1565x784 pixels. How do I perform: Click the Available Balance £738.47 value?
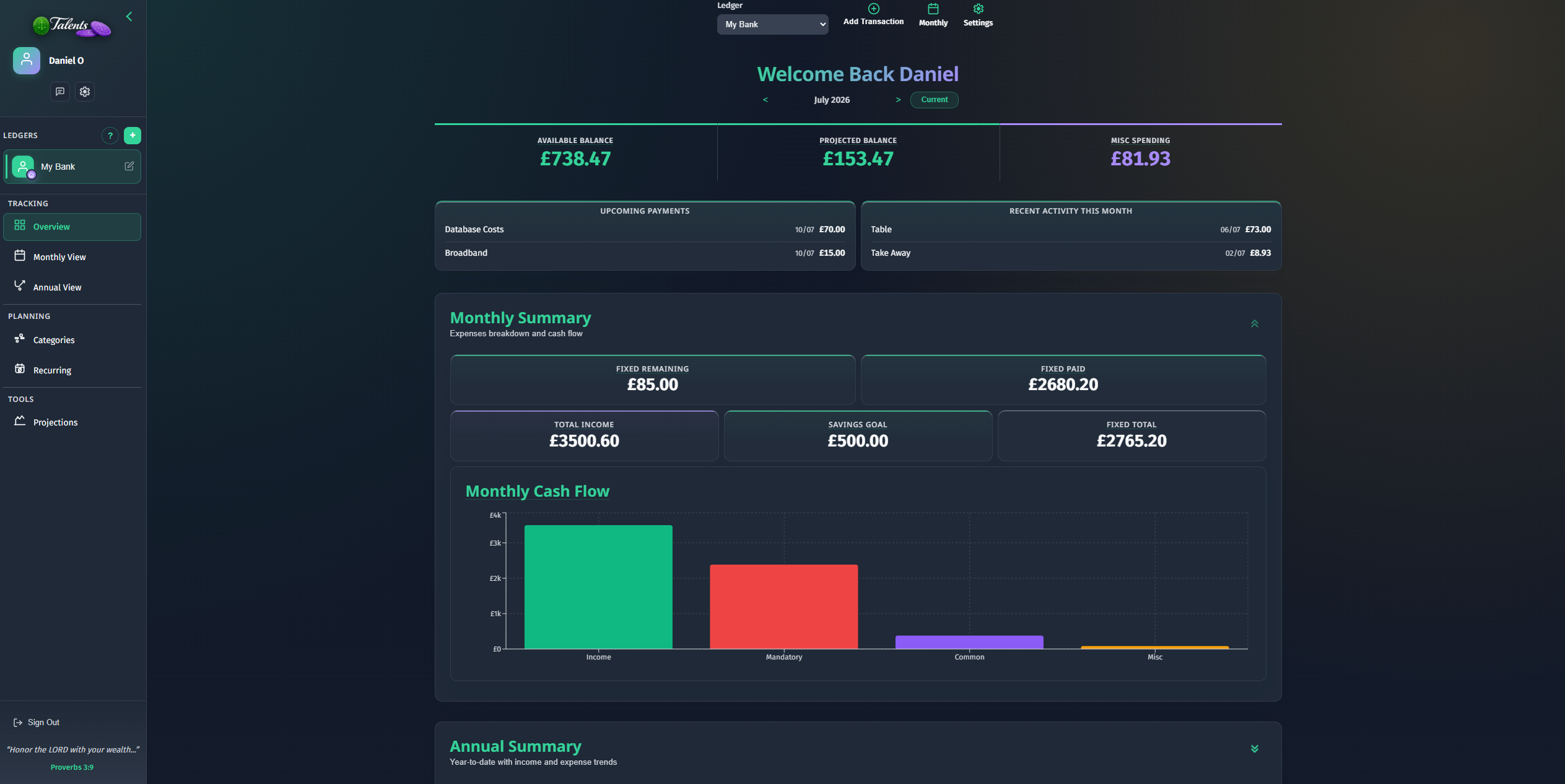[575, 159]
